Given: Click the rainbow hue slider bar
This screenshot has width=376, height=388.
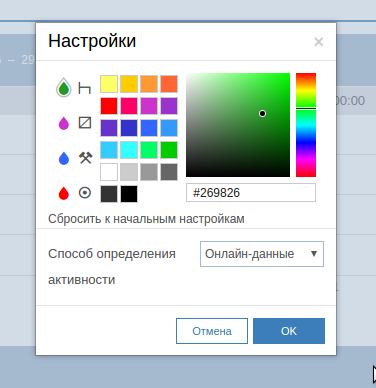Looking at the screenshot, I should [306, 125].
